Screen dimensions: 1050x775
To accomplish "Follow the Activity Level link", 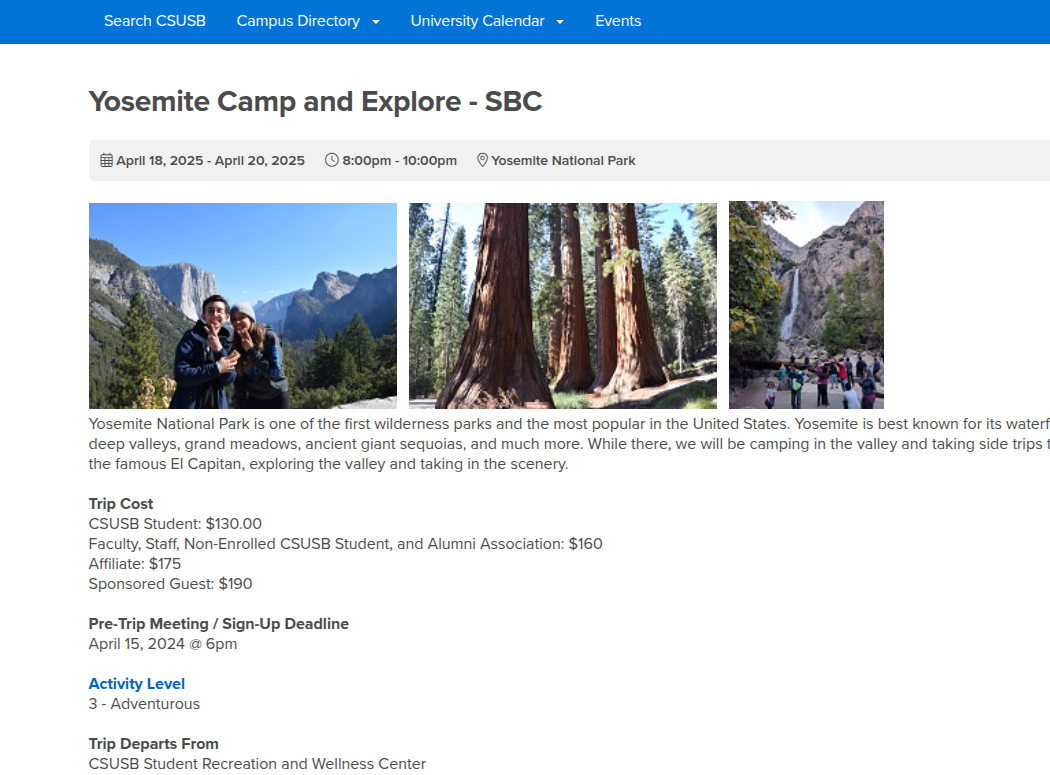I will pos(137,684).
